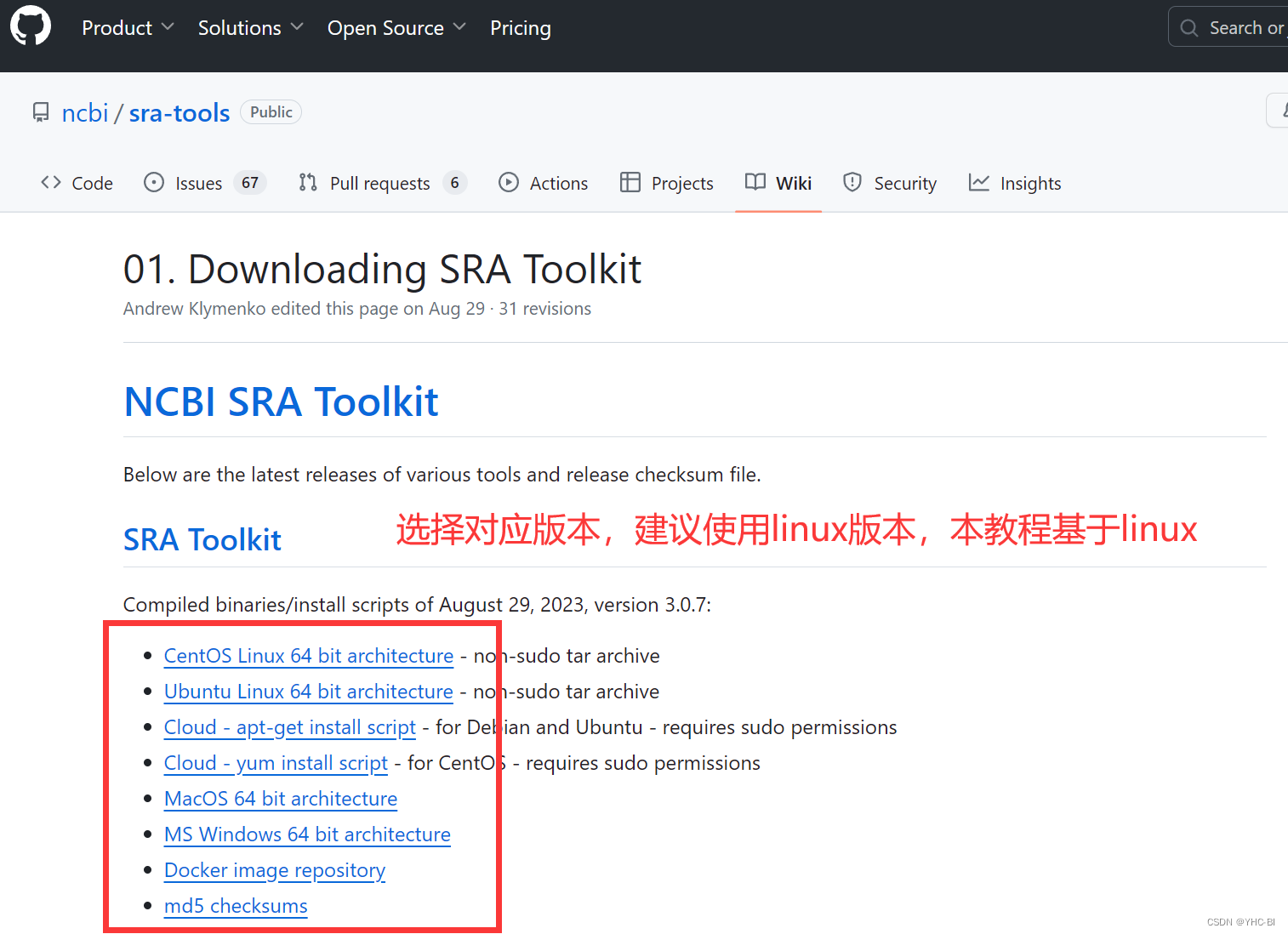
Task: Download MS Windows 64 bit architecture
Action: click(x=307, y=834)
